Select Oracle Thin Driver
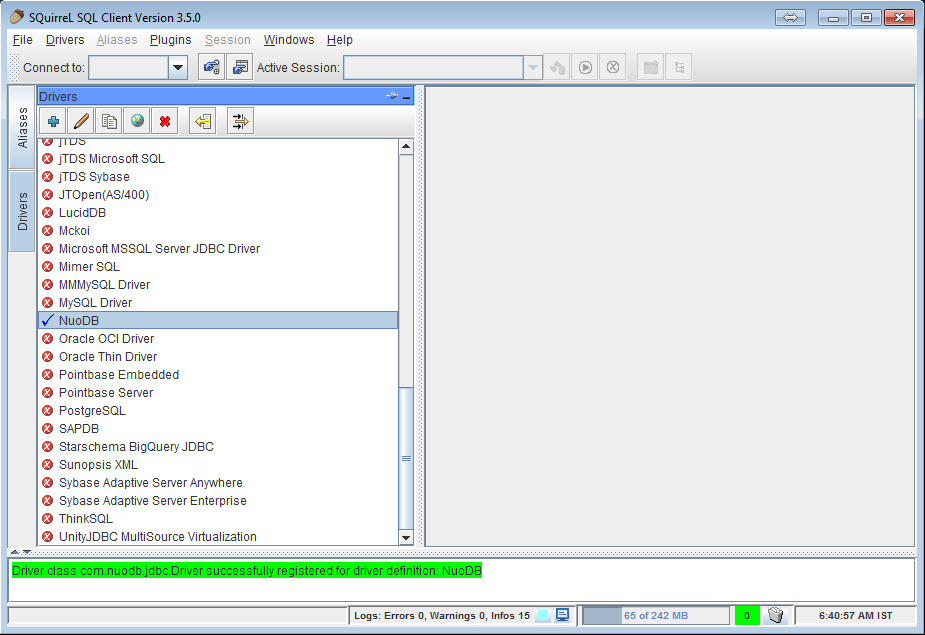Image resolution: width=925 pixels, height=635 pixels. click(218, 356)
